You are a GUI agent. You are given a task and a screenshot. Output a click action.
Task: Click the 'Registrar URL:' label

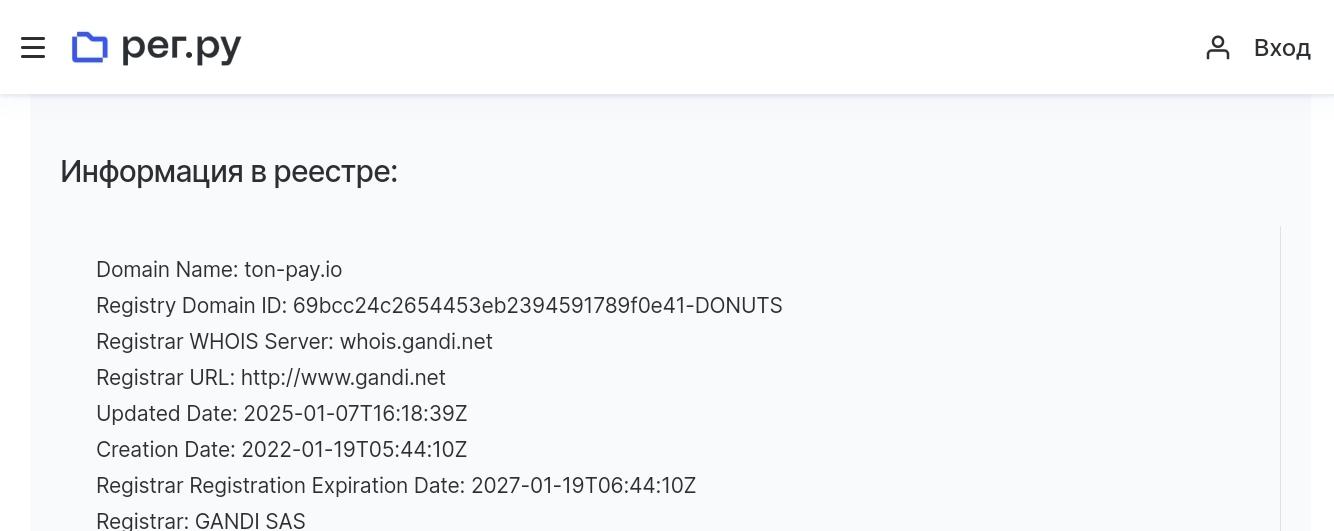pos(165,378)
